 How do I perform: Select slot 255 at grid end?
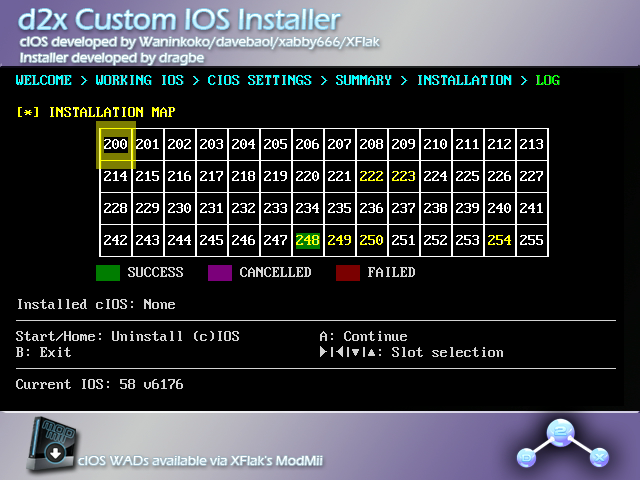pos(531,241)
